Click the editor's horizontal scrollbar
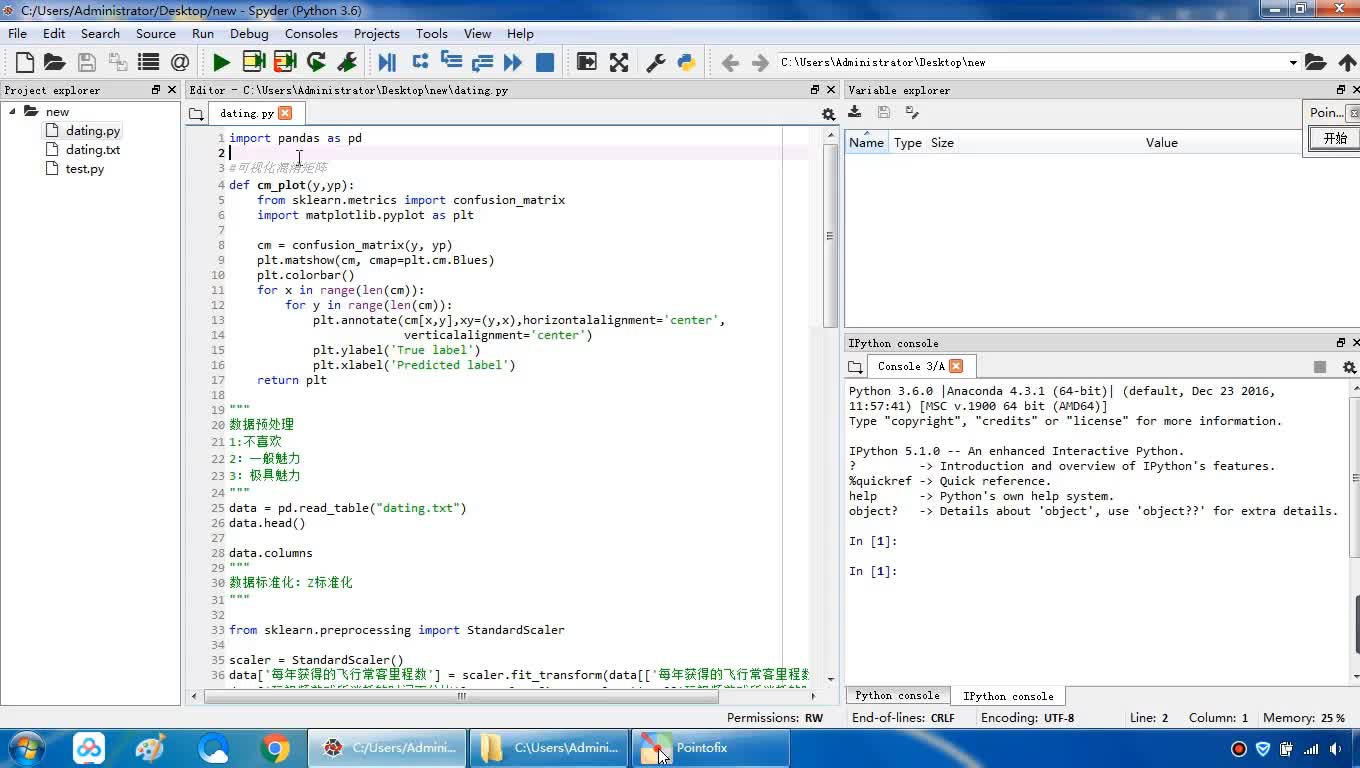1360x768 pixels. (x=460, y=696)
